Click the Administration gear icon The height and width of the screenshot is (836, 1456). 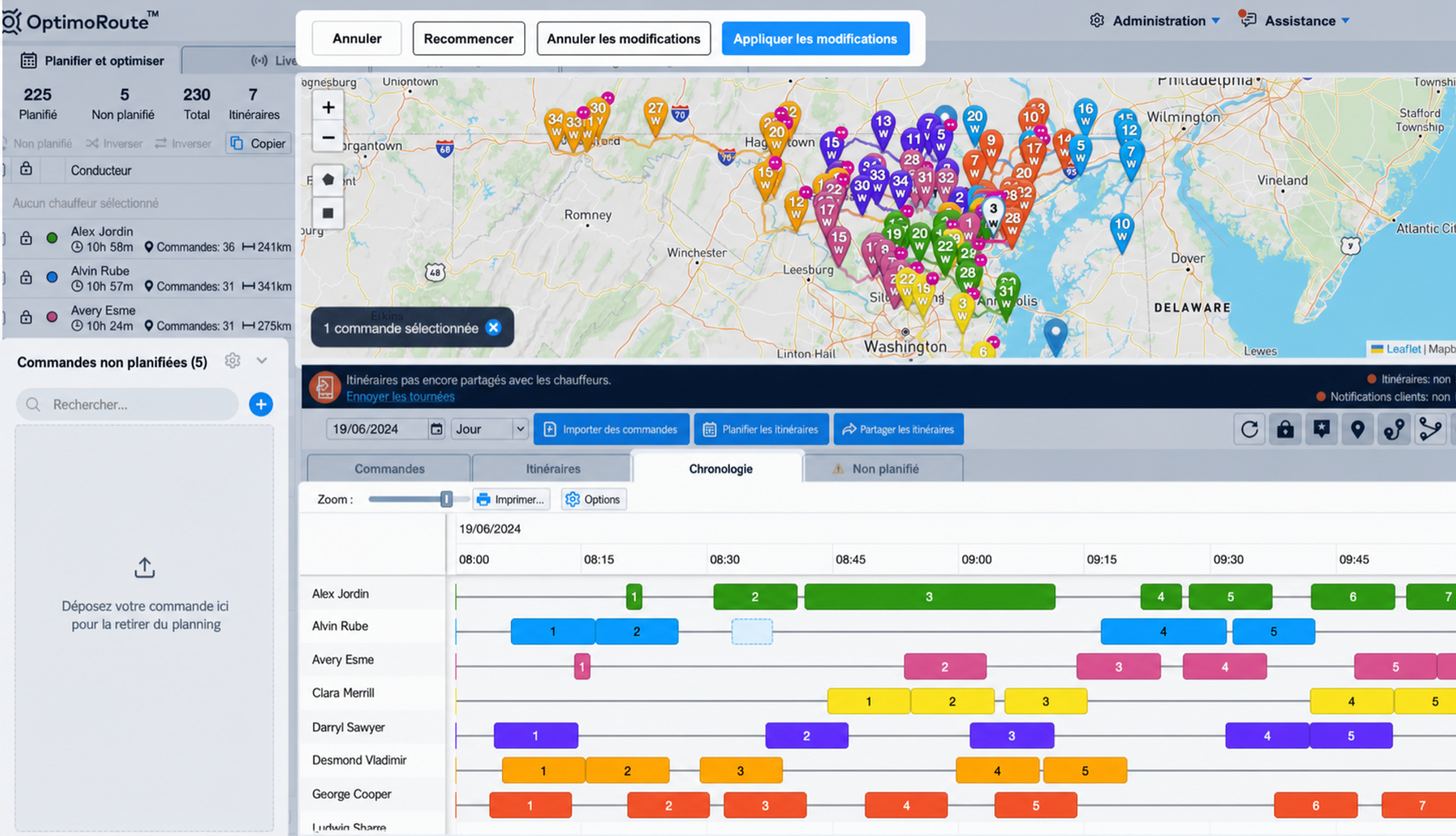click(1097, 20)
